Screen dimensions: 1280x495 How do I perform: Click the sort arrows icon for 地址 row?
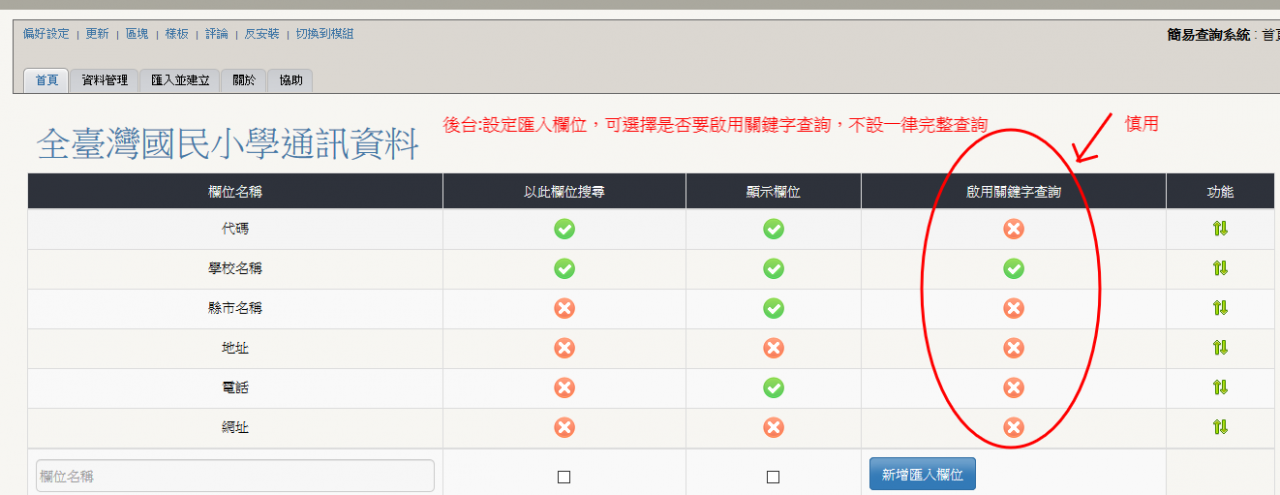1220,348
